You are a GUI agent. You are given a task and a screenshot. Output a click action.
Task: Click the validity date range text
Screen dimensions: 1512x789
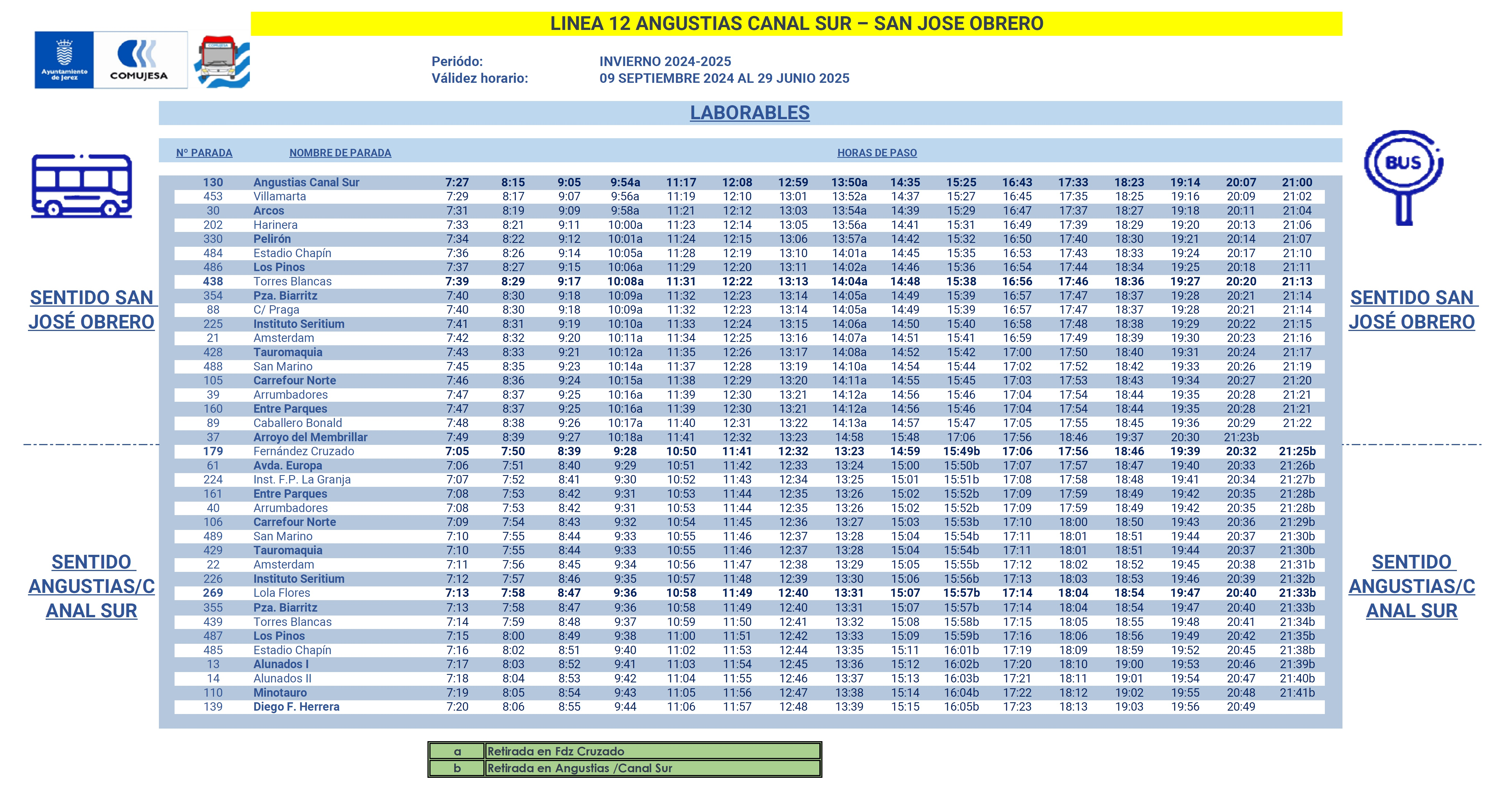coord(724,78)
